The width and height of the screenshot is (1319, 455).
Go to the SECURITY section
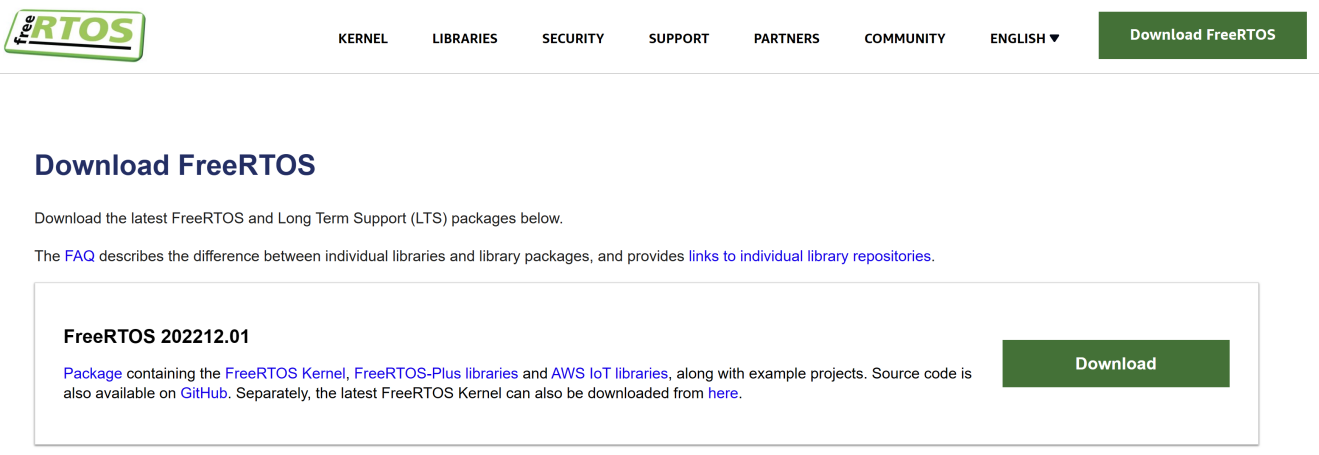click(x=573, y=39)
